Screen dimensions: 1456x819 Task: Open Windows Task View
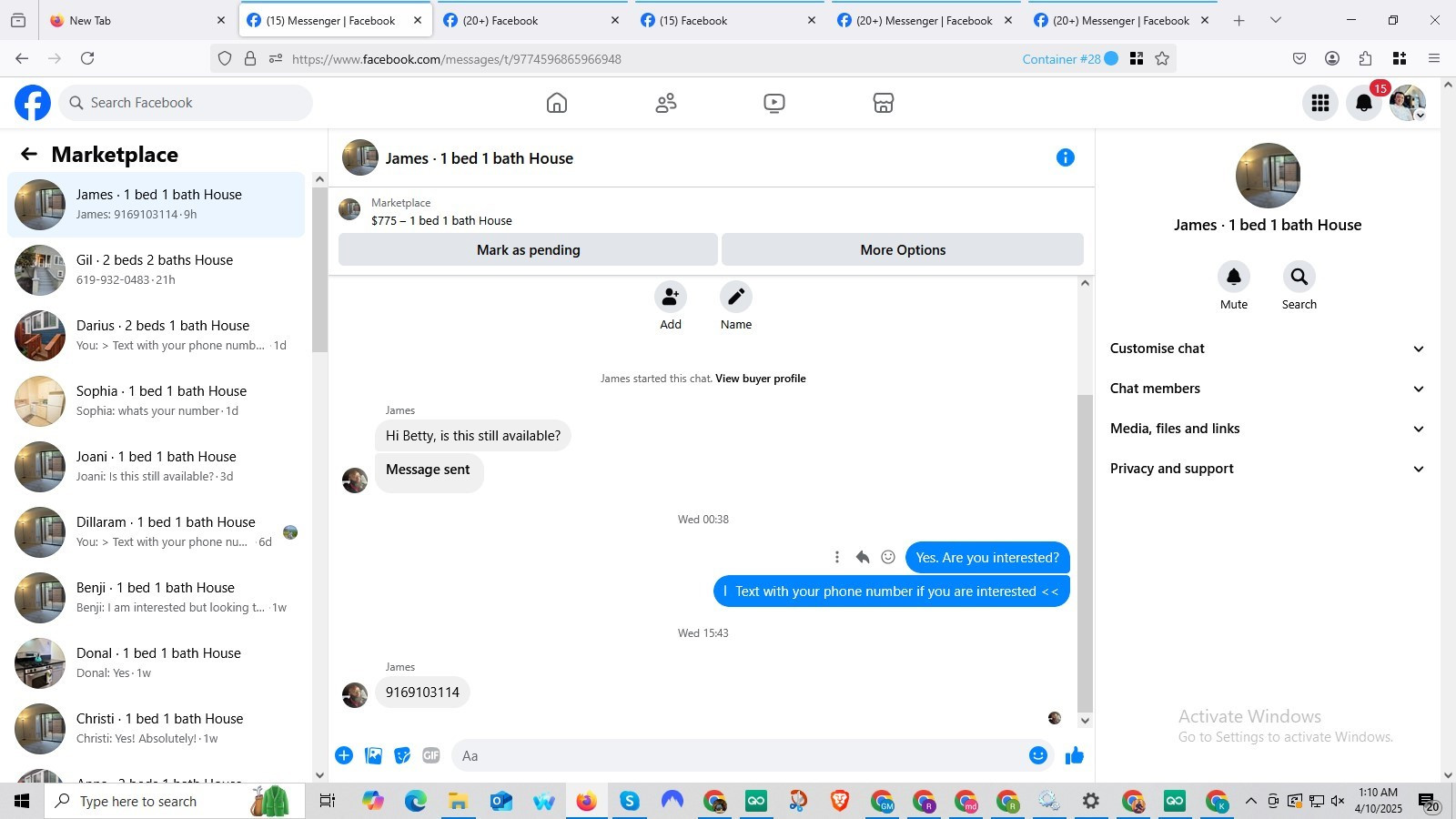(x=328, y=801)
